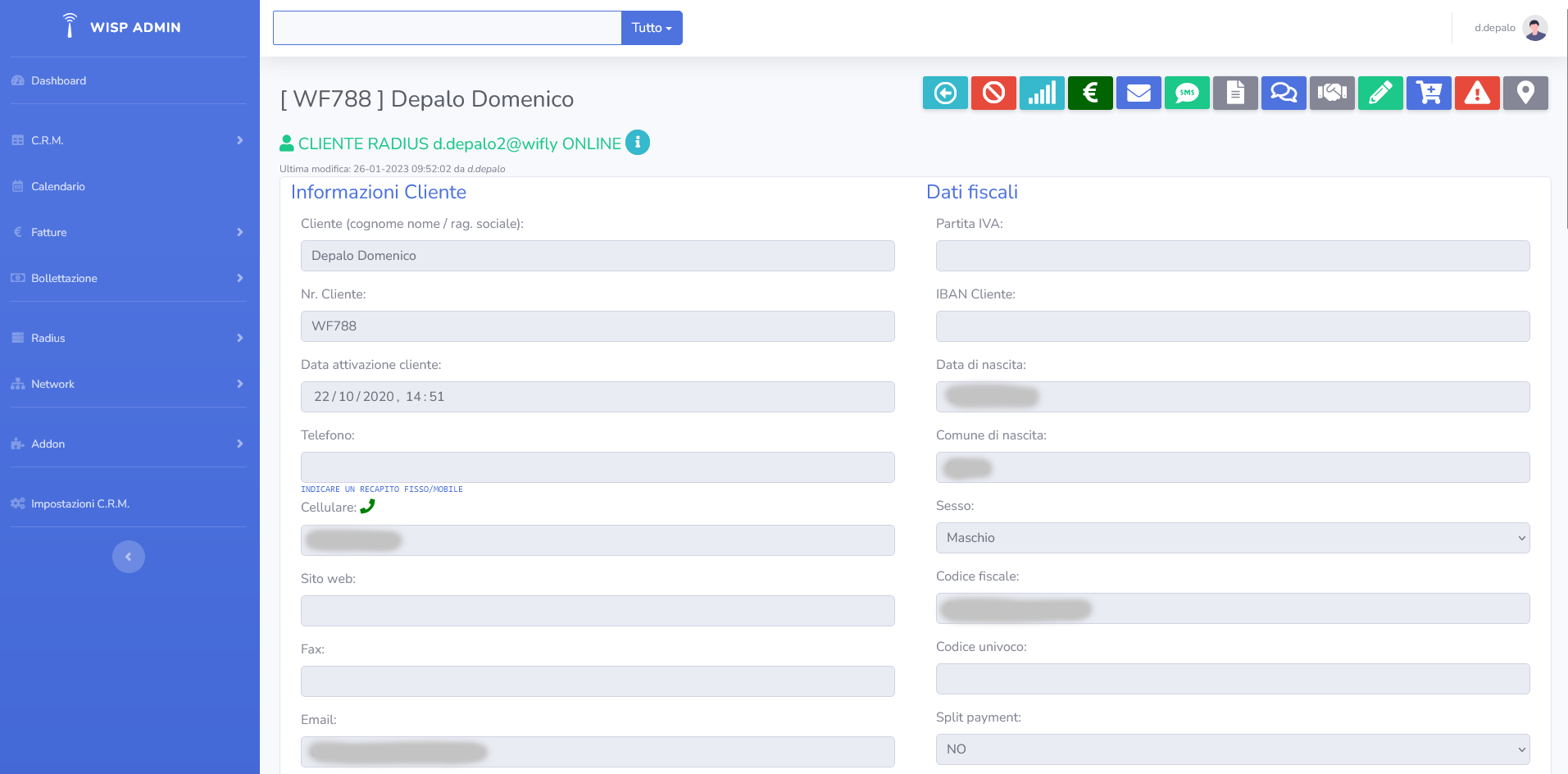
Task: Click the green euro payments icon
Action: coord(1090,93)
